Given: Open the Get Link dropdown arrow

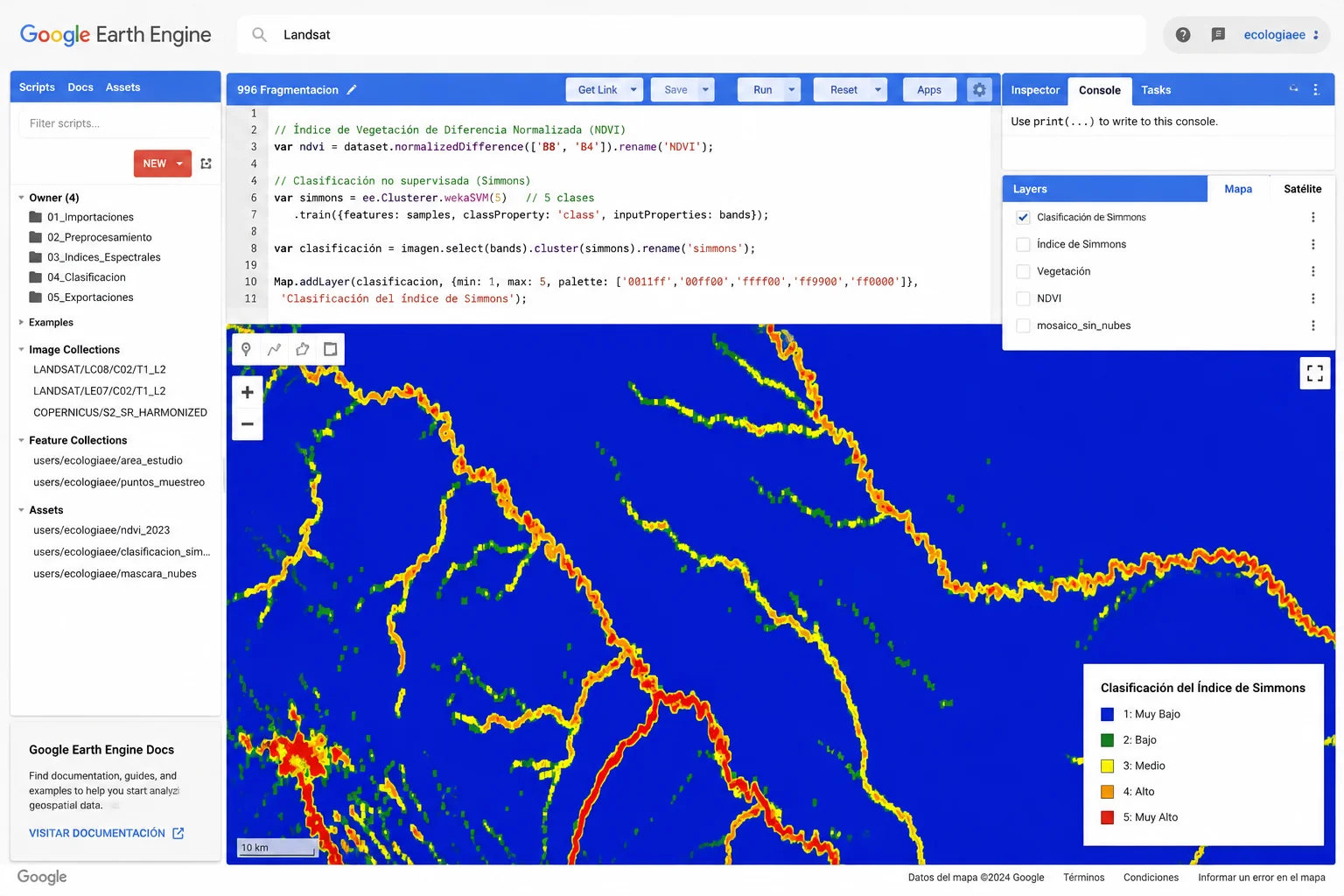Looking at the screenshot, I should [x=633, y=89].
